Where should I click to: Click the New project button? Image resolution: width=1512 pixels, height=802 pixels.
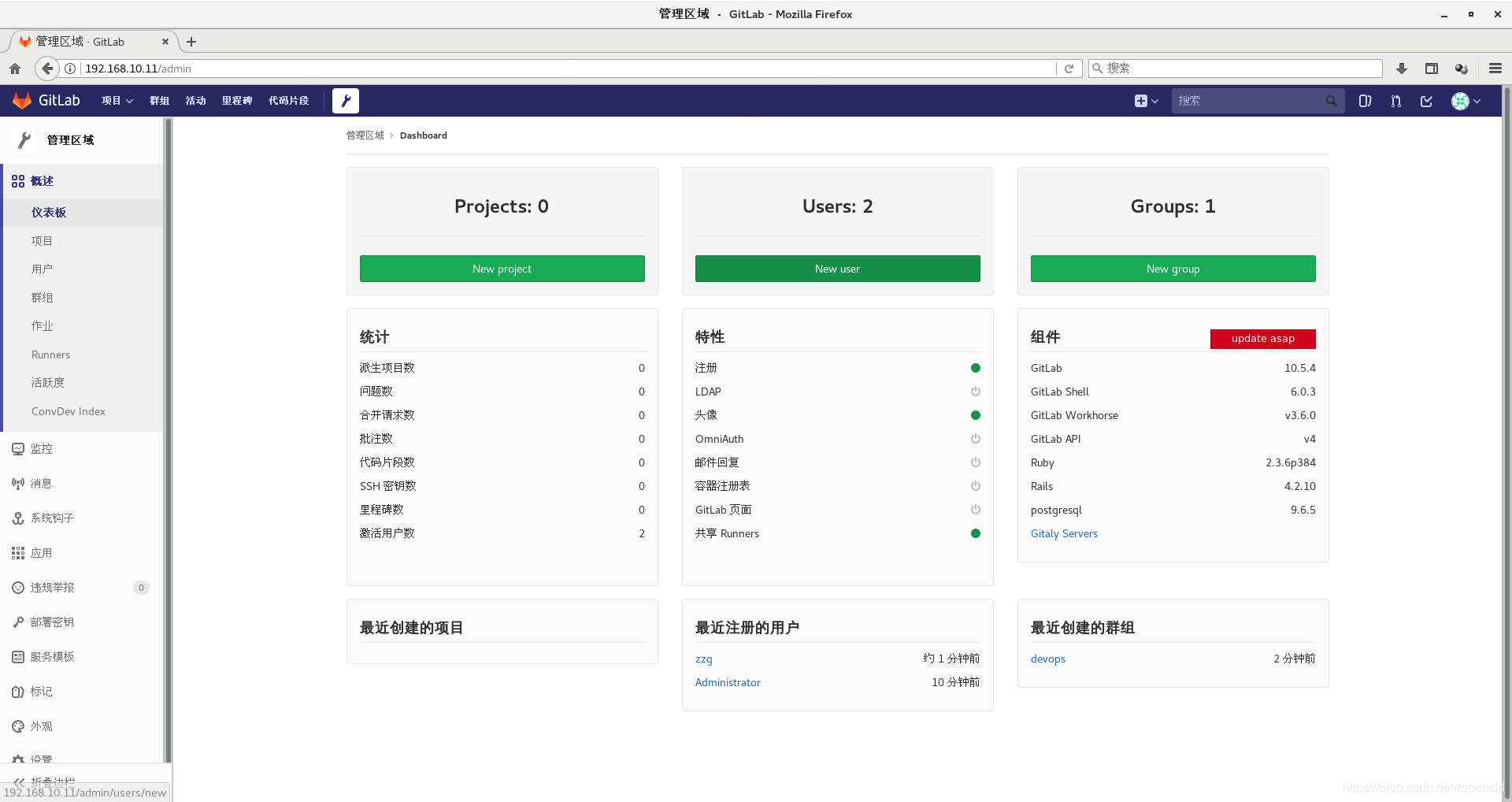502,269
